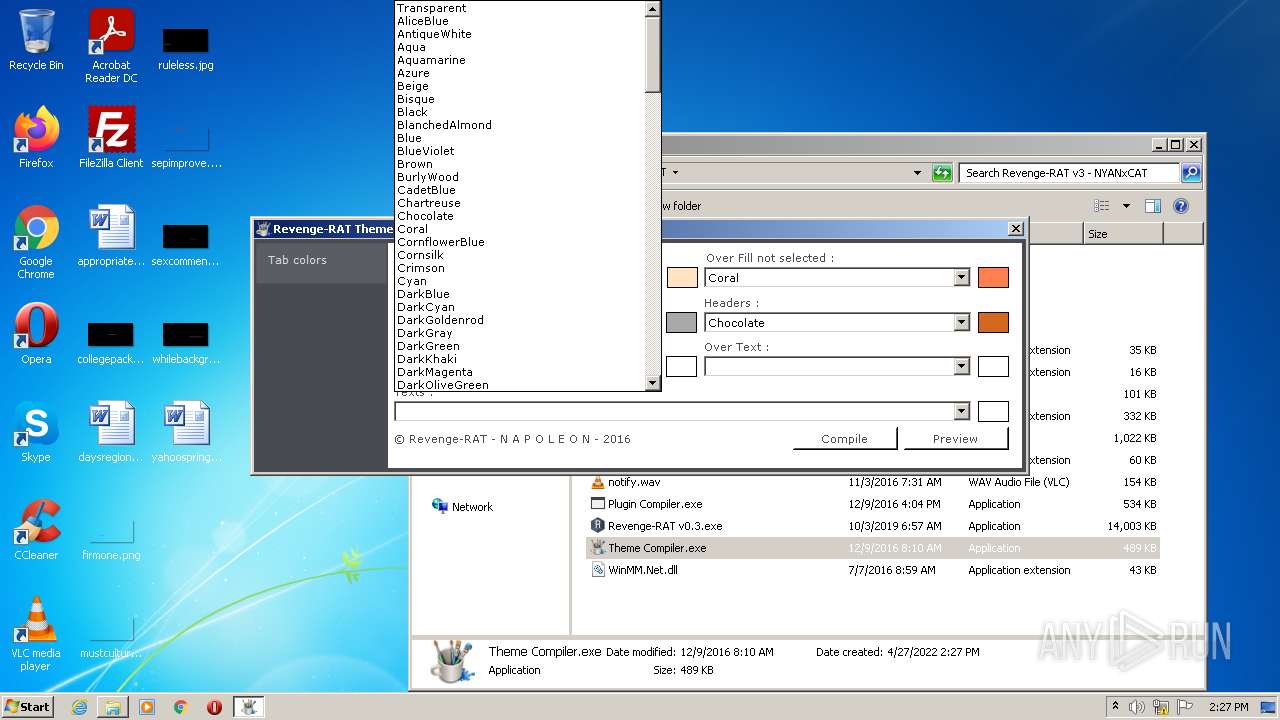
Task: Select VLC media player desktop icon
Action: (x=36, y=634)
